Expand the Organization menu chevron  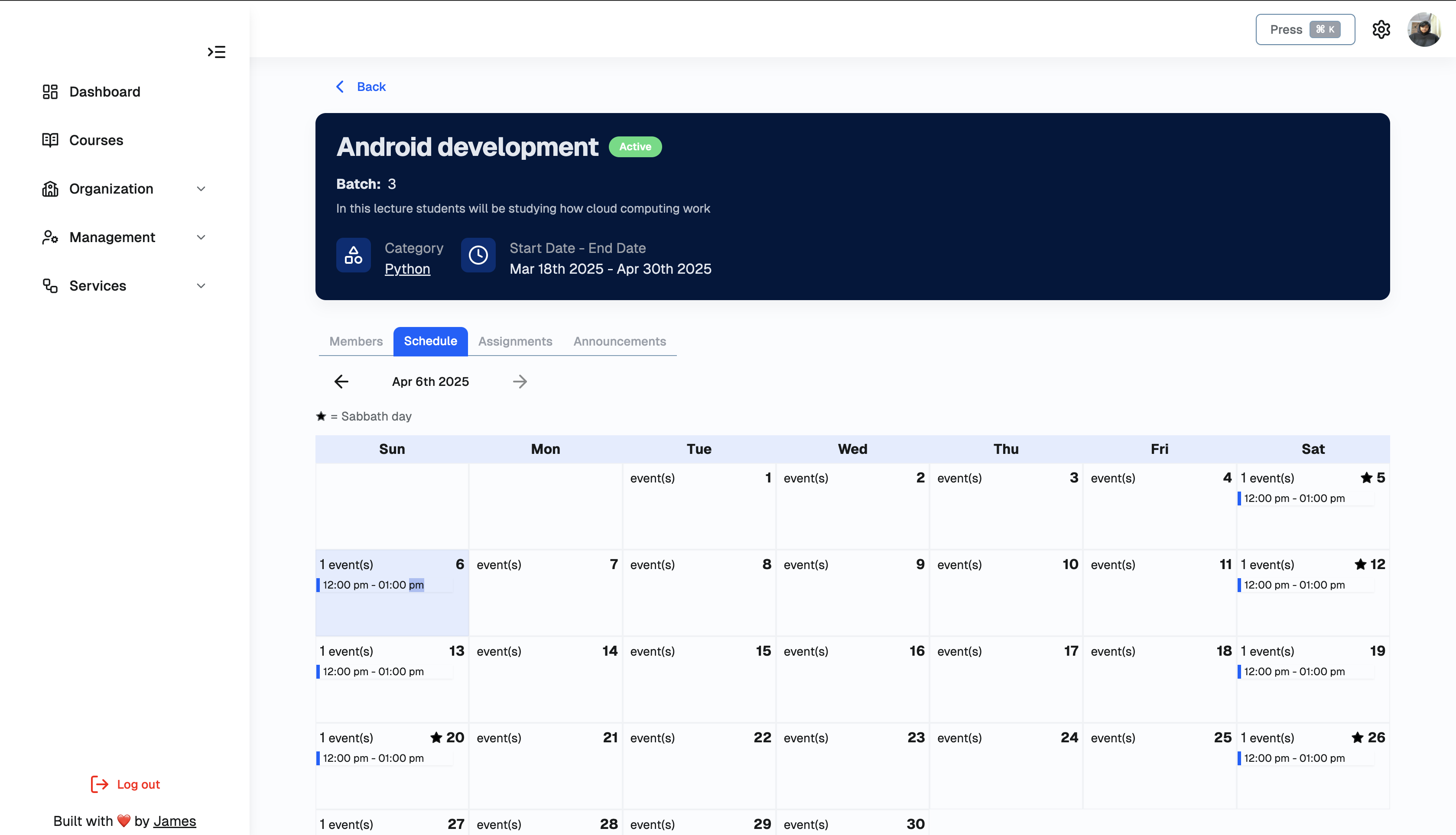pyautogui.click(x=201, y=189)
